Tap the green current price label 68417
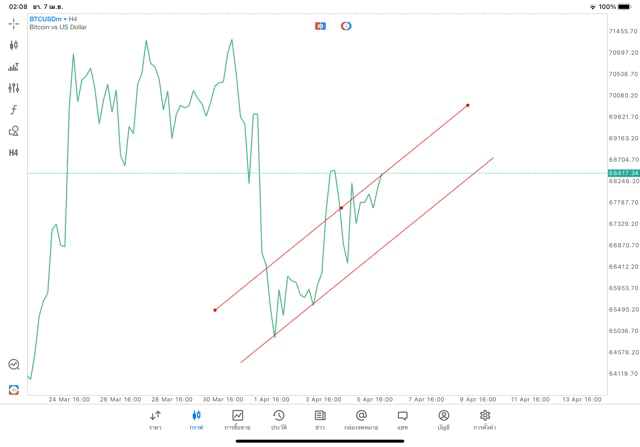 tap(623, 173)
